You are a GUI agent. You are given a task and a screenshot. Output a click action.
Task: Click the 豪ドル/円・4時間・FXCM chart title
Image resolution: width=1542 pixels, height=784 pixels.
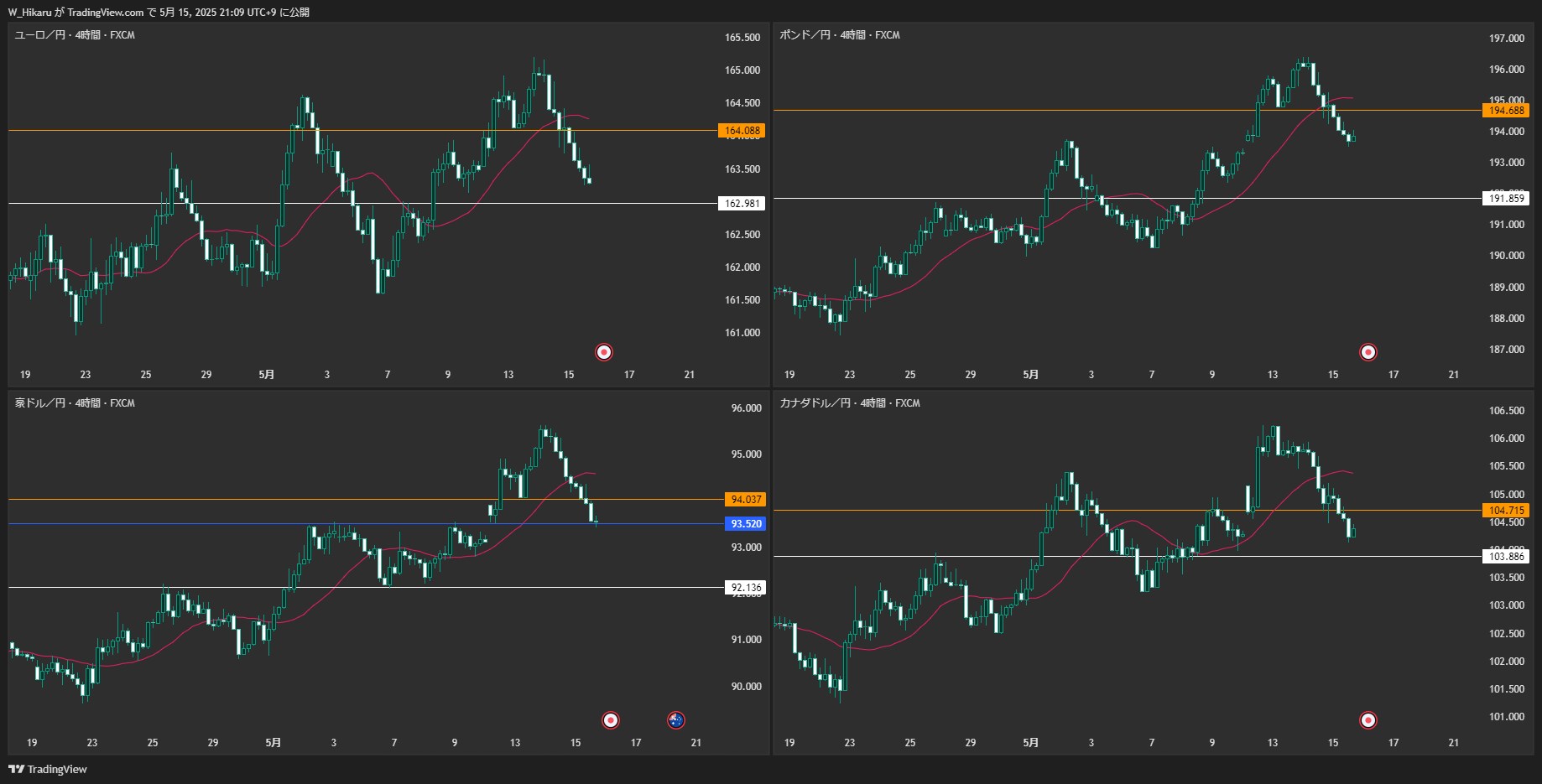pos(75,403)
